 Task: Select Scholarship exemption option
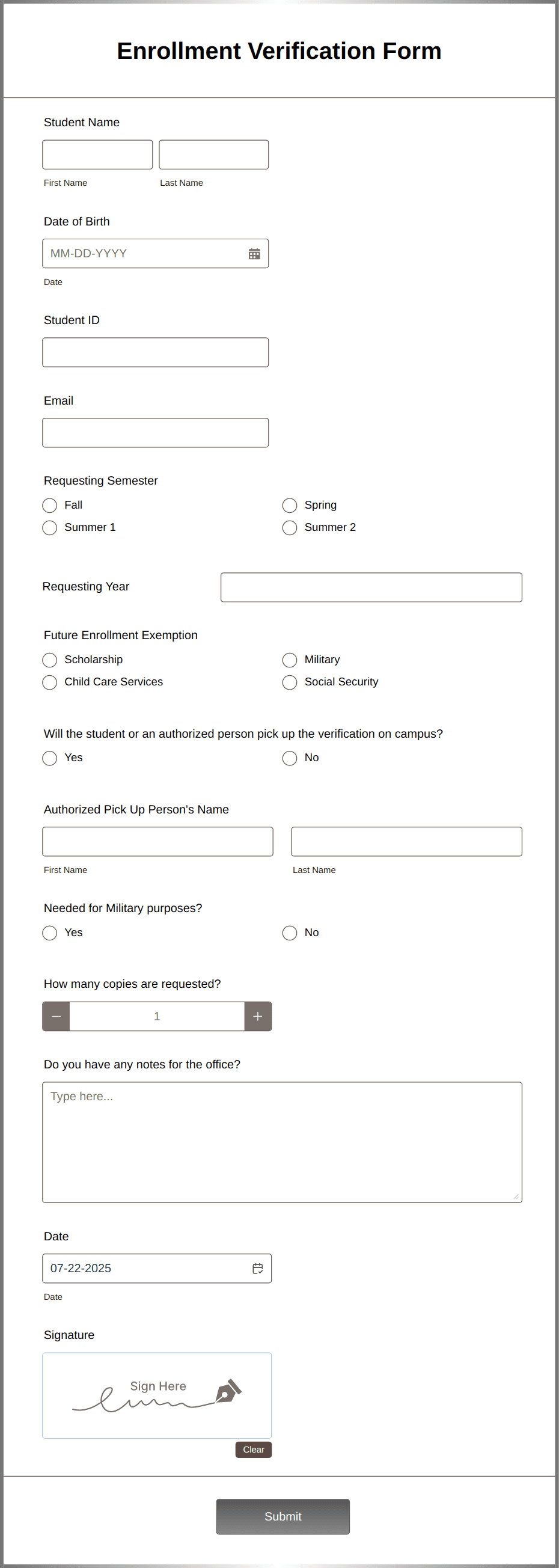coord(50,660)
